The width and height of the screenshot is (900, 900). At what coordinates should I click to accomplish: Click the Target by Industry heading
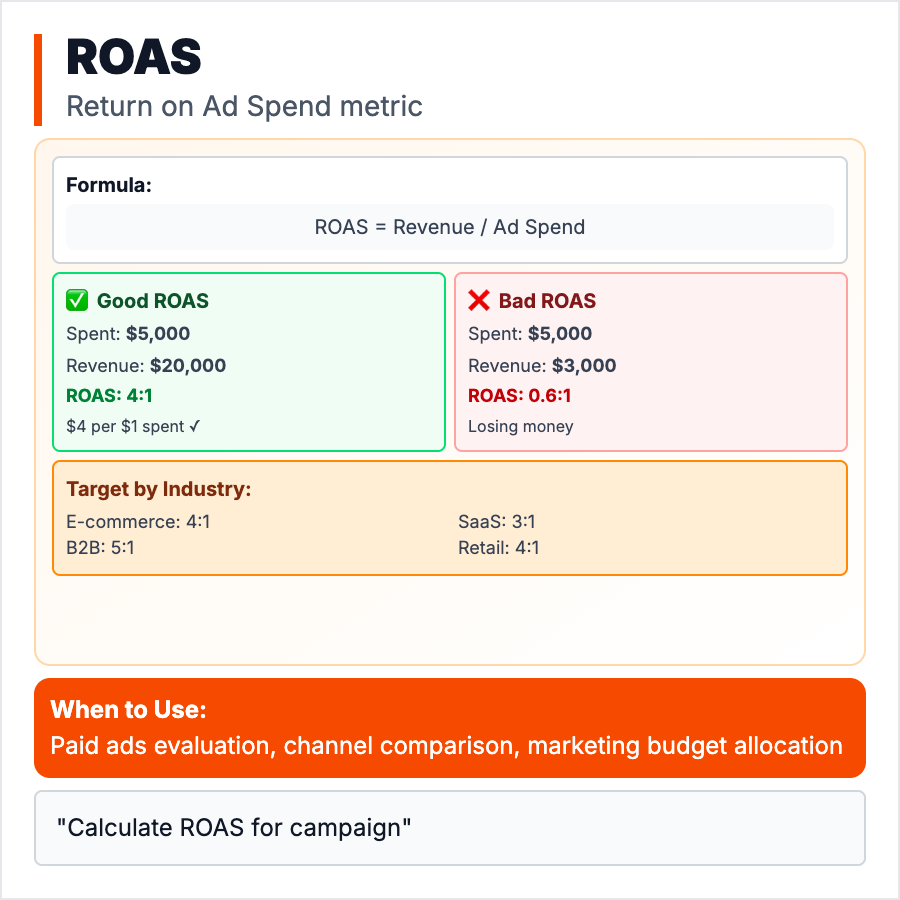(158, 489)
